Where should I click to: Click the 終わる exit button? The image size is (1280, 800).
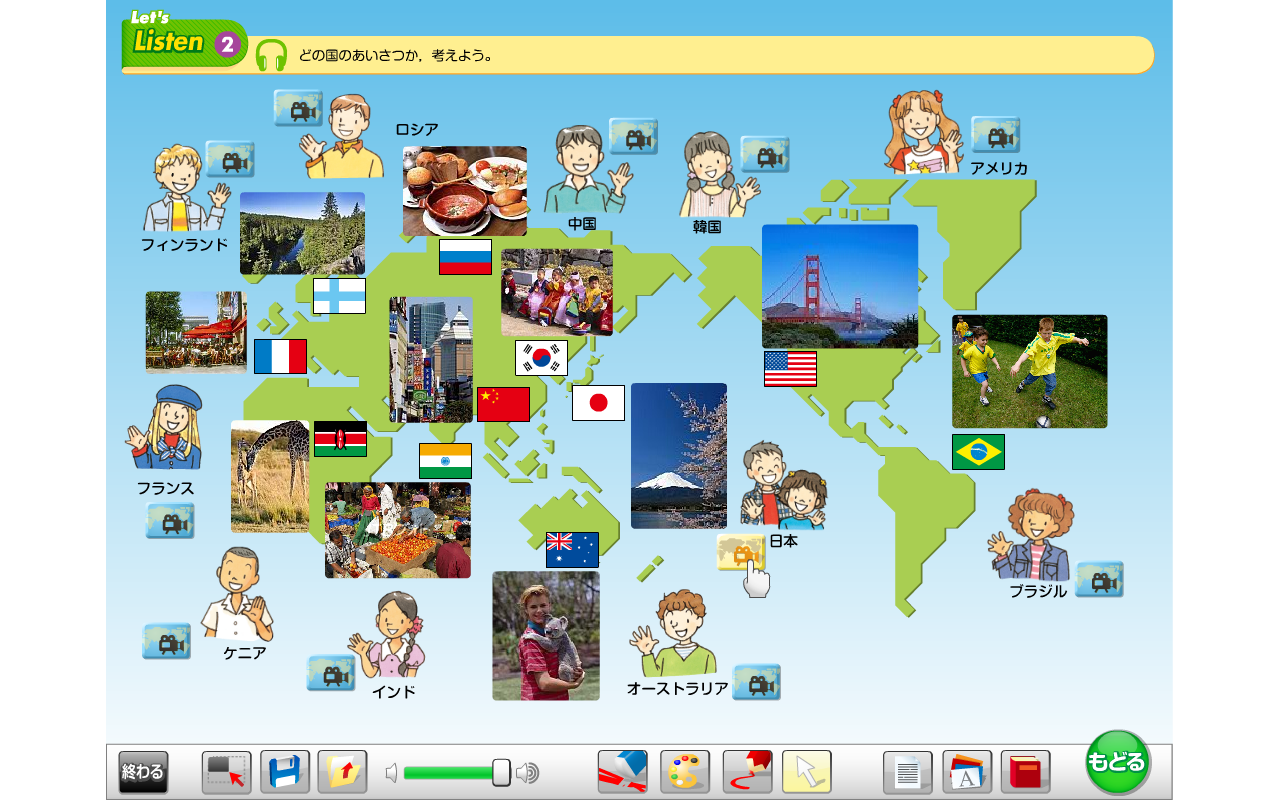pos(143,772)
